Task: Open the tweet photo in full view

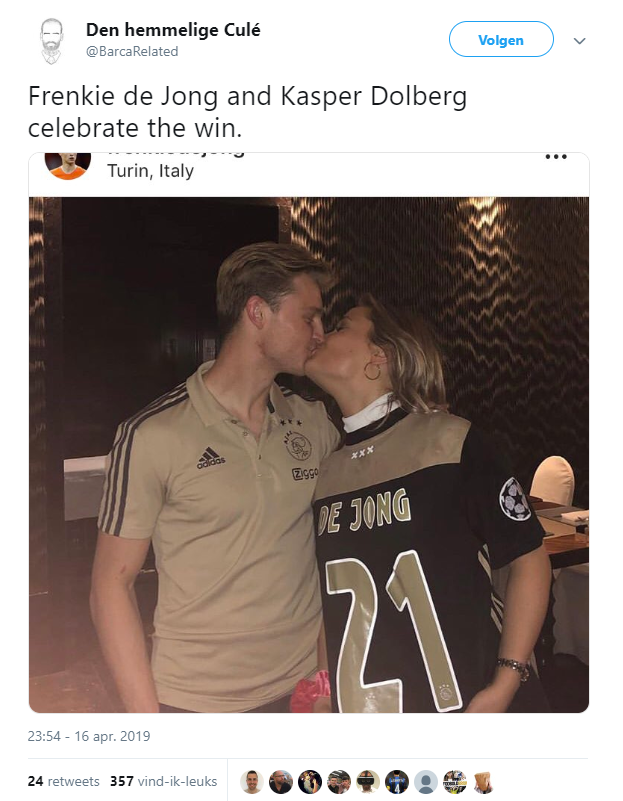Action: [308, 455]
